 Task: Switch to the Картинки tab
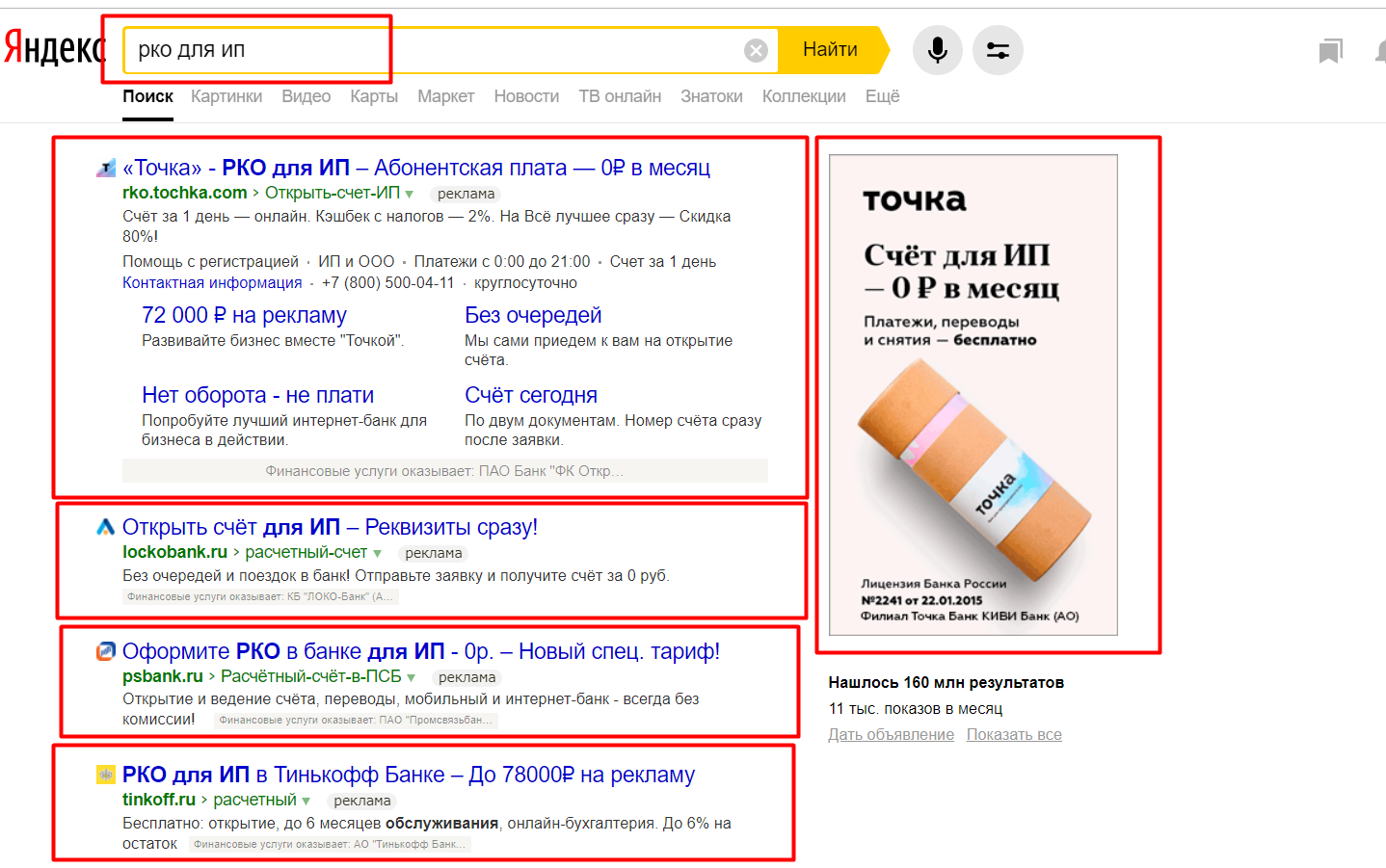(x=227, y=96)
